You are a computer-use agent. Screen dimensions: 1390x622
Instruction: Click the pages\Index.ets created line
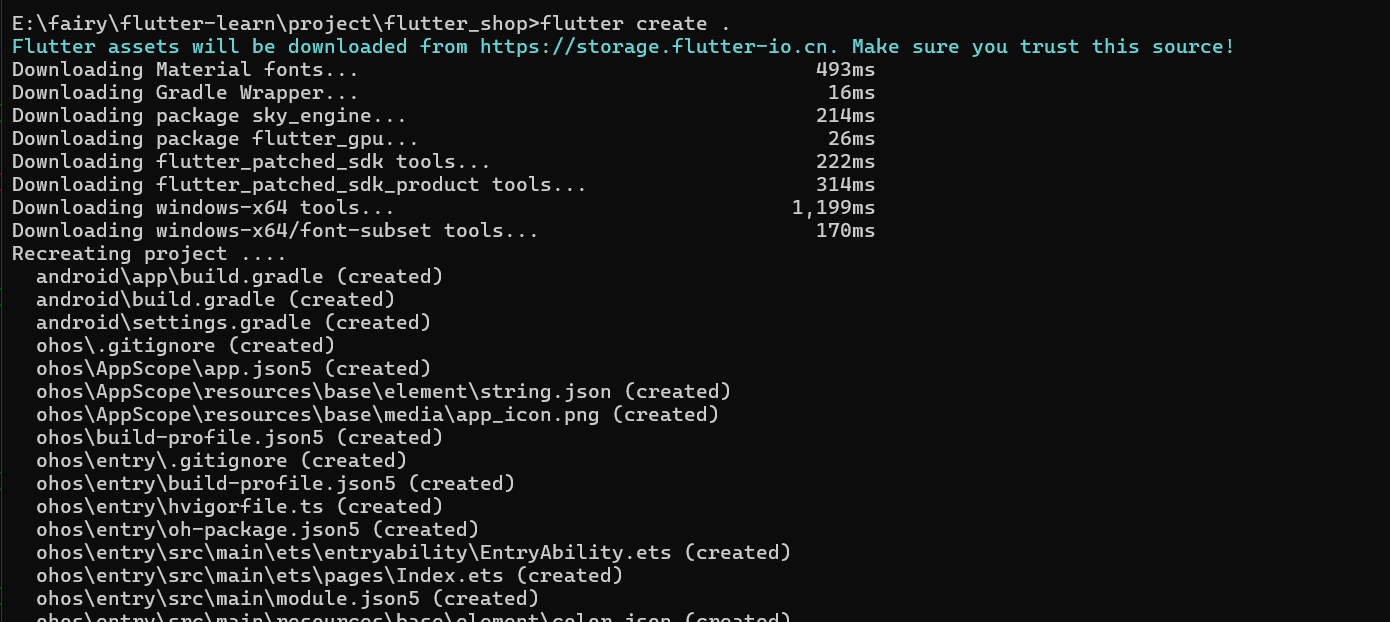329,575
